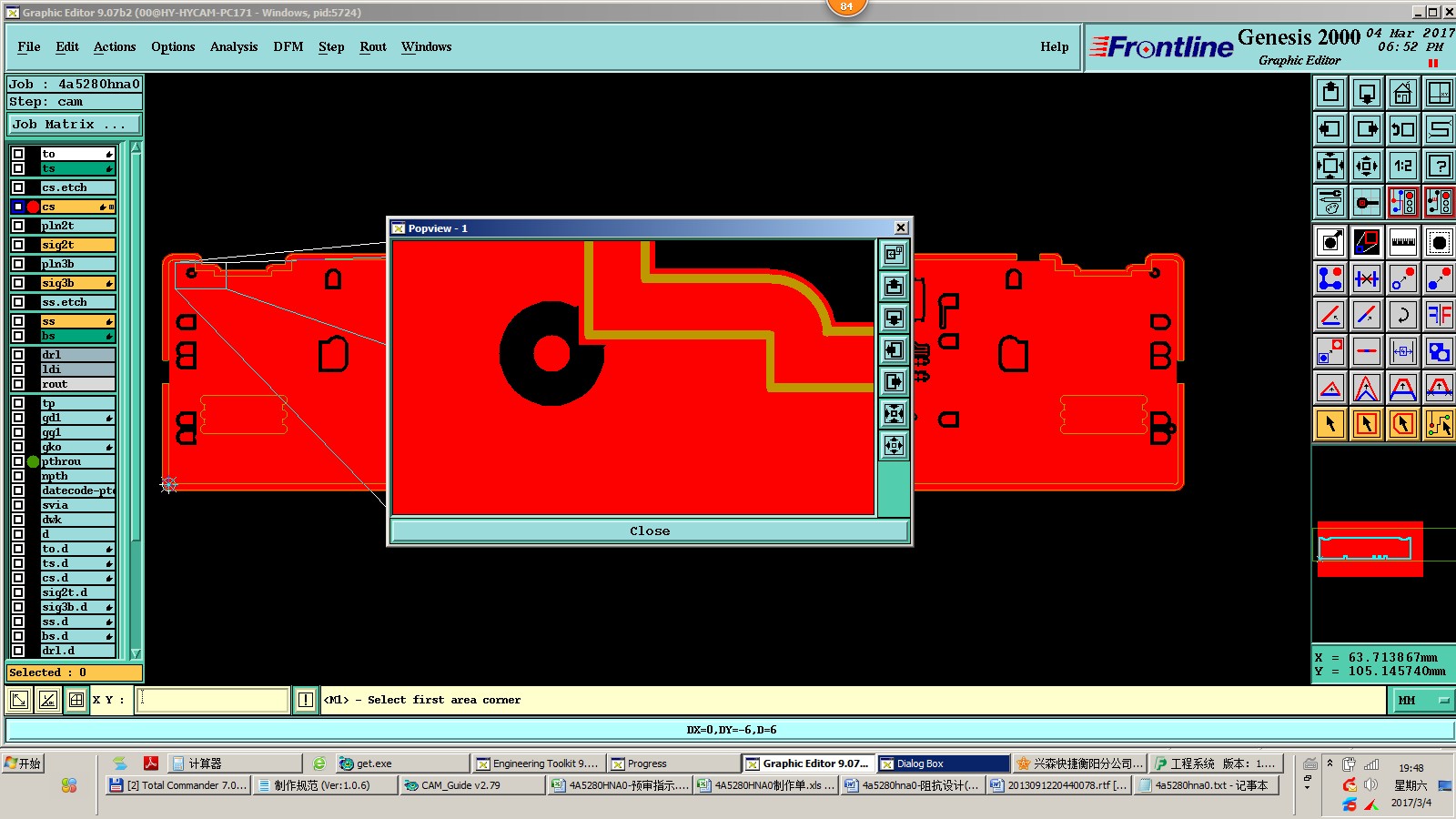Viewport: 1456px width, 819px height.
Task: Click the red board overview thumbnail
Action: pos(1370,549)
